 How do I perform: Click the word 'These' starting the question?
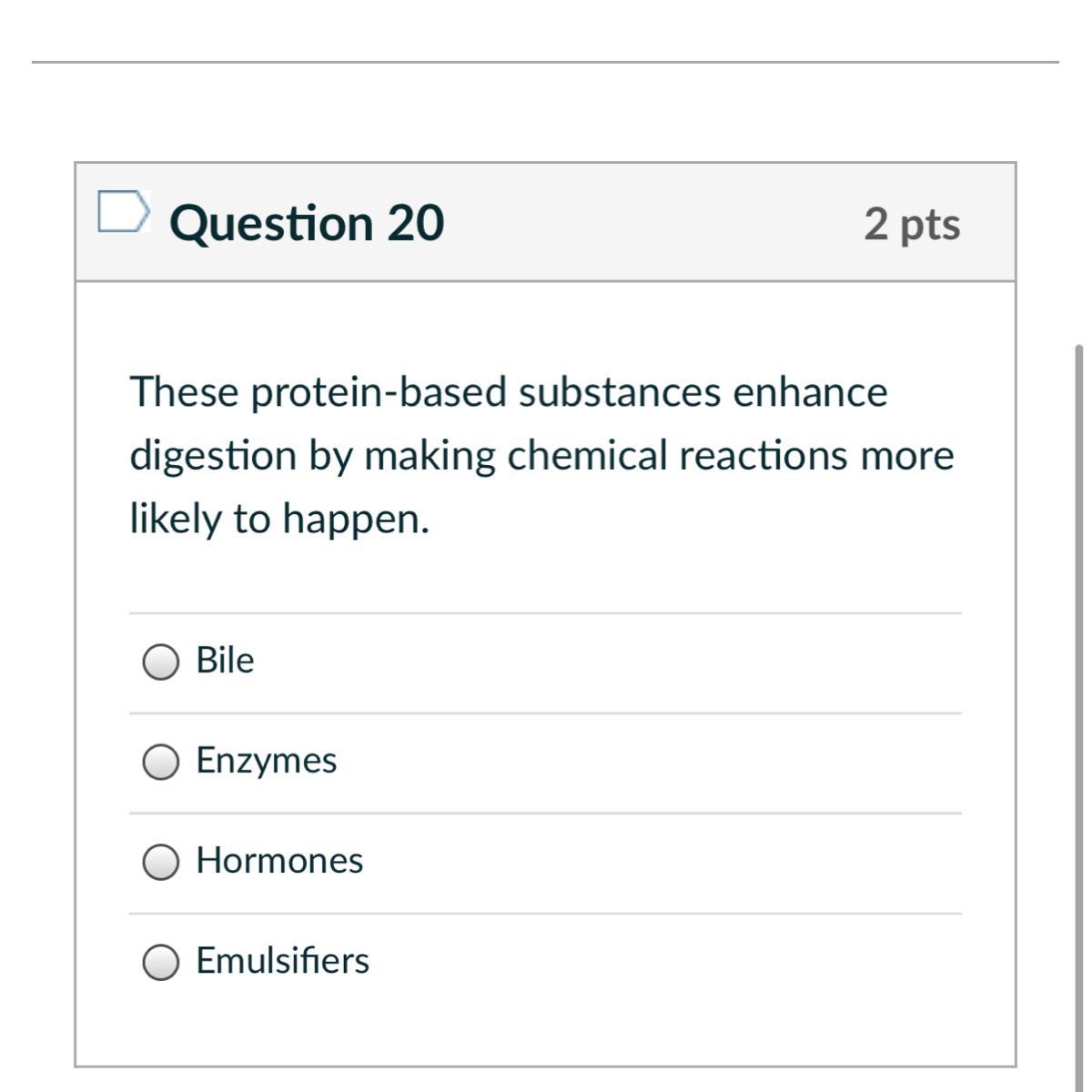click(183, 392)
